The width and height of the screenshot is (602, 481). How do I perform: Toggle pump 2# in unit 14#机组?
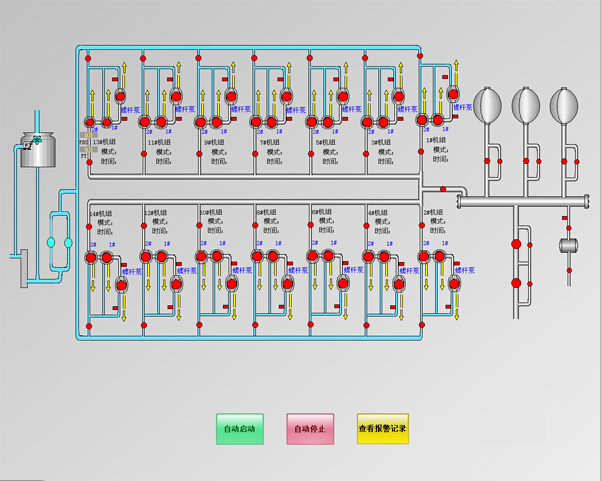point(91,257)
